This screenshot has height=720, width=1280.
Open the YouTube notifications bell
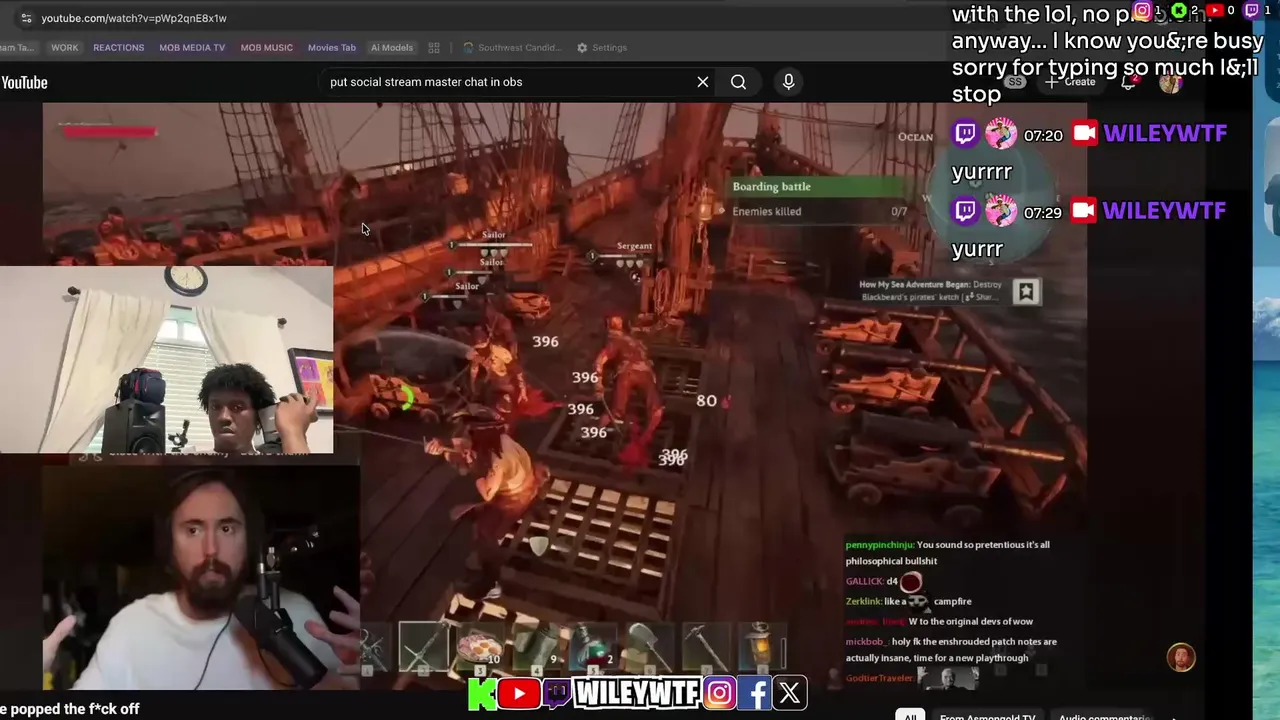(x=1129, y=82)
